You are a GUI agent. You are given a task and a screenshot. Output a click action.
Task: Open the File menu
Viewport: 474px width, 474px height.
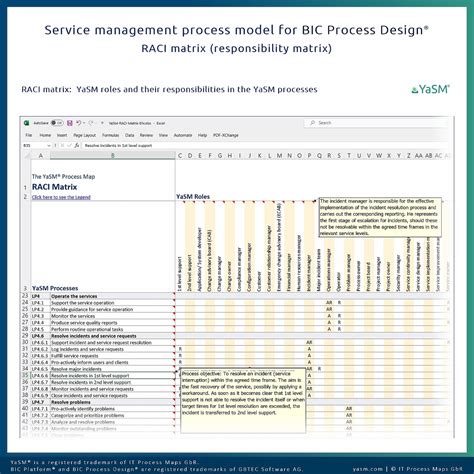(x=29, y=135)
